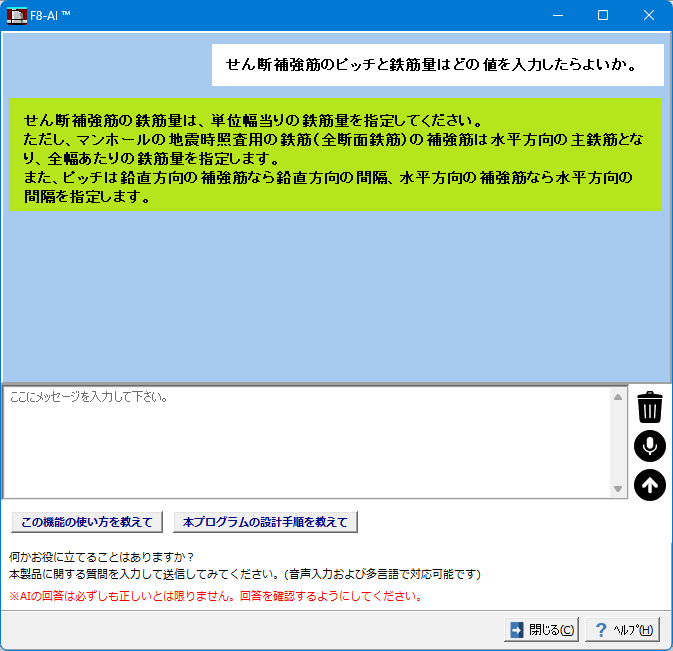Minimize the F8-AI window
Image resolution: width=673 pixels, height=651 pixels.
click(x=557, y=15)
